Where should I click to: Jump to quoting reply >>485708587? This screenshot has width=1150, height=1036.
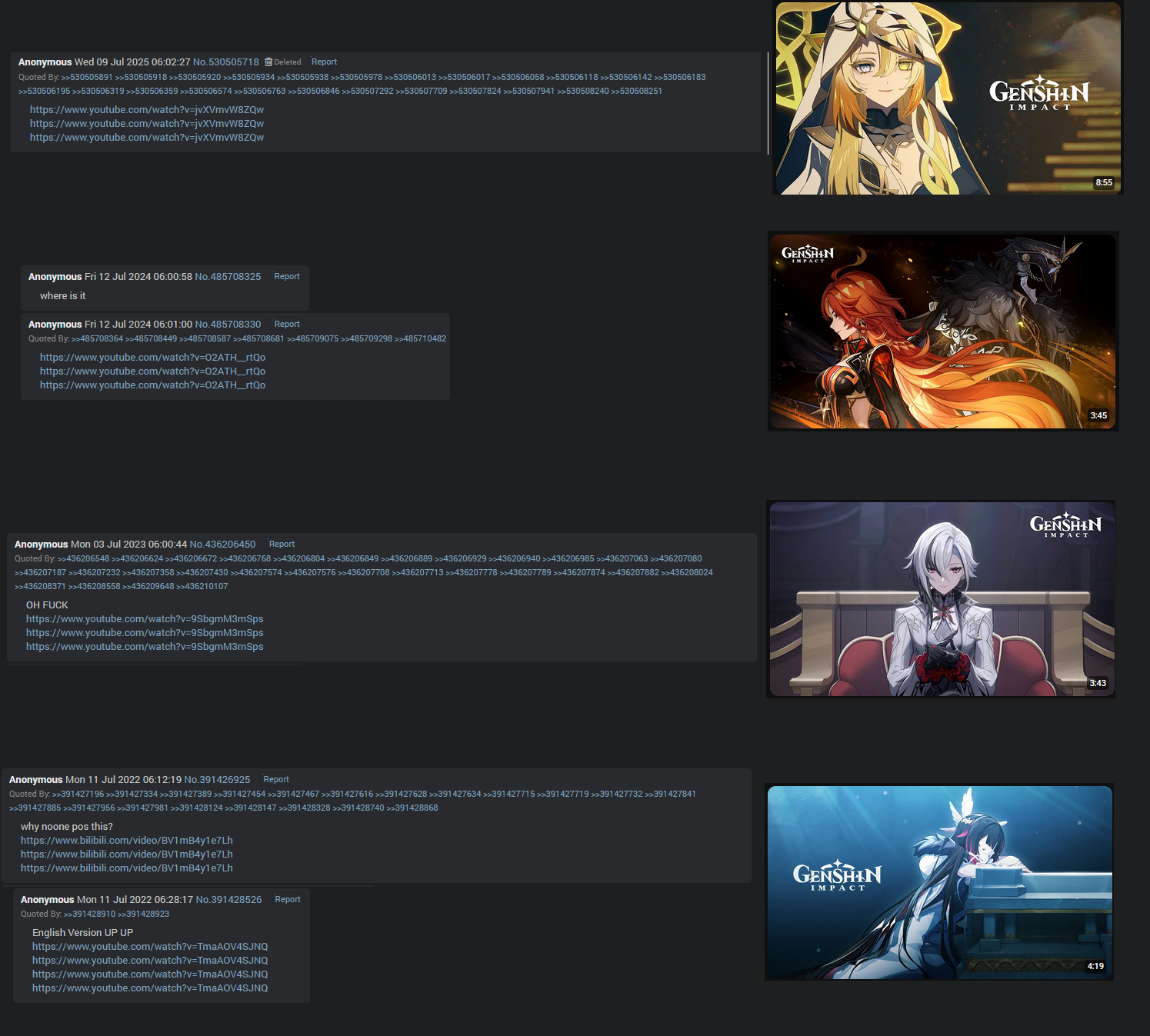click(205, 339)
